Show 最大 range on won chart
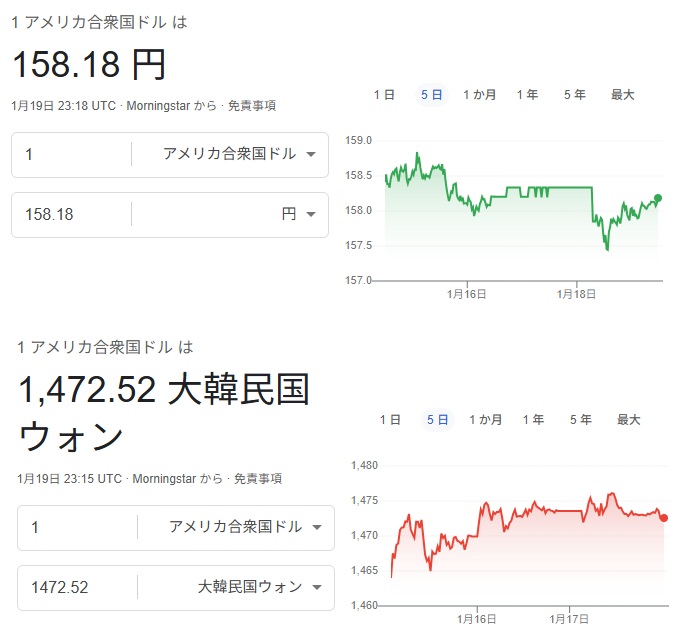 [628, 419]
